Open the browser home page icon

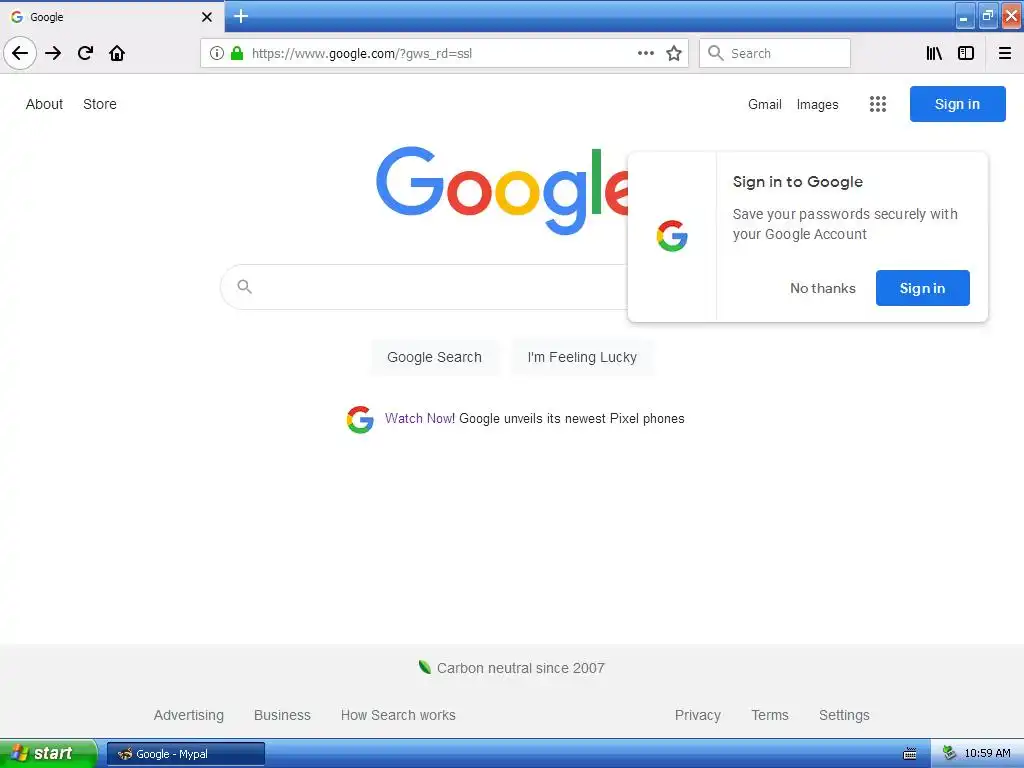(x=117, y=53)
